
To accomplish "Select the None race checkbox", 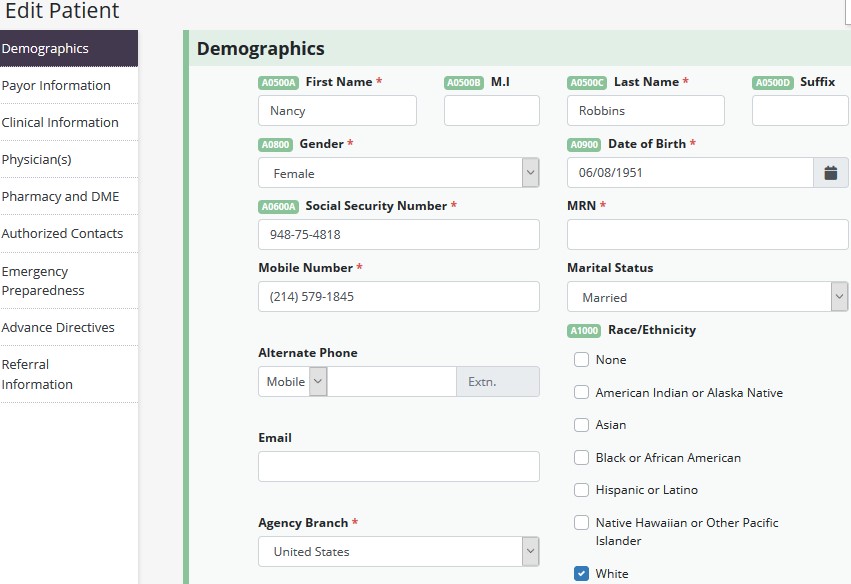I will pyautogui.click(x=581, y=360).
